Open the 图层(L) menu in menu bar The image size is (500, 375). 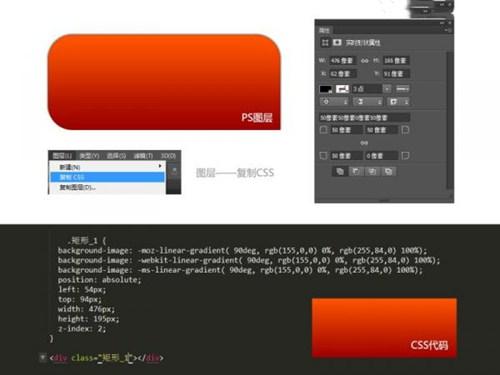[x=62, y=156]
